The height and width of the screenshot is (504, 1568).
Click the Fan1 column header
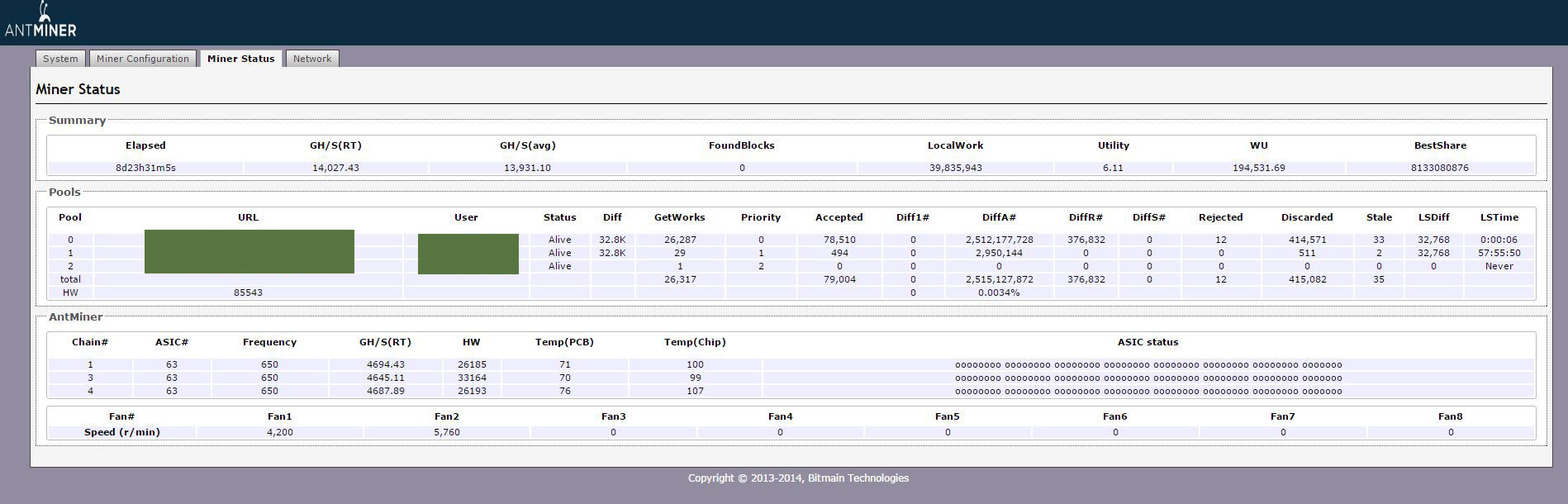(279, 416)
